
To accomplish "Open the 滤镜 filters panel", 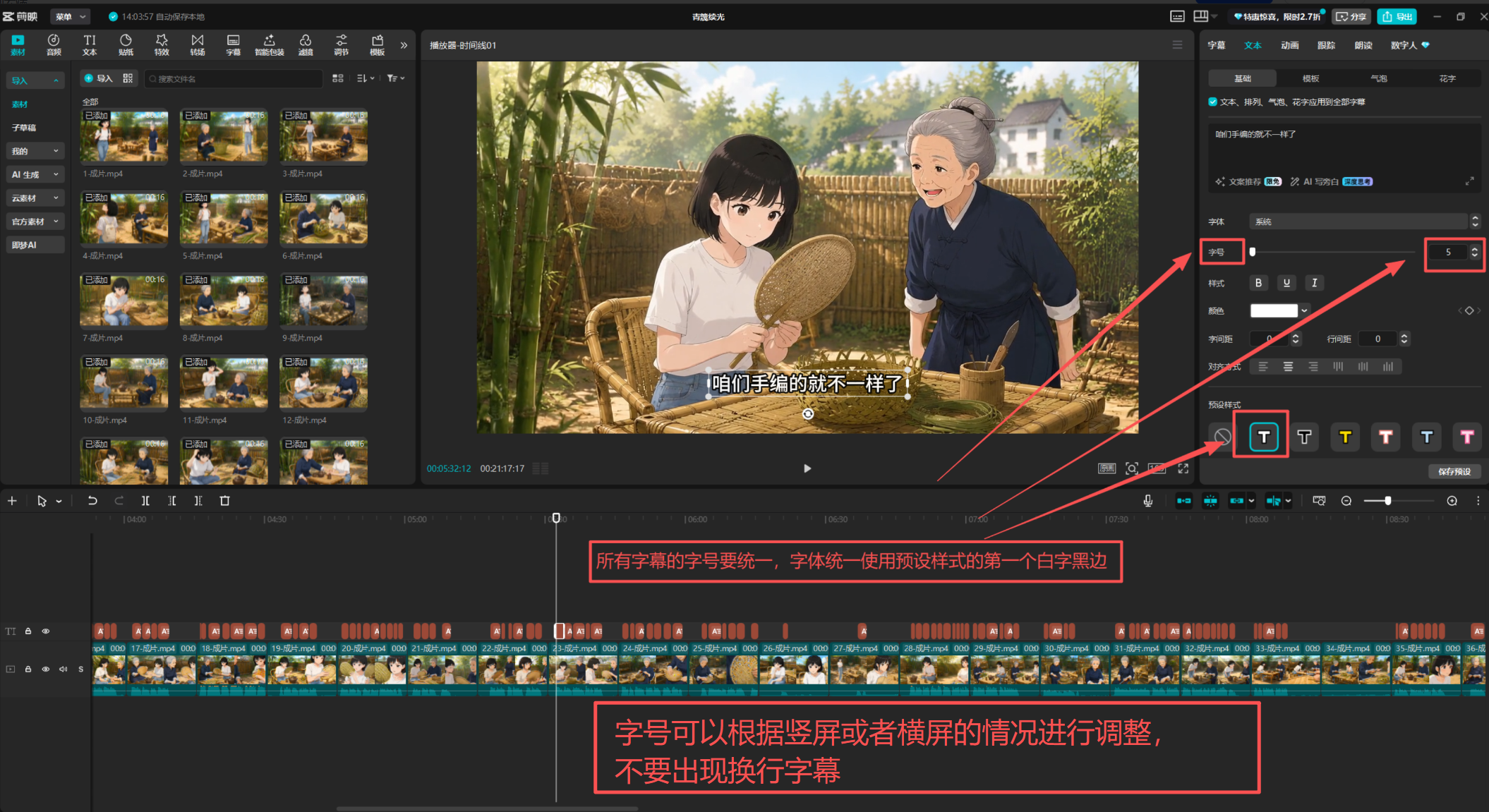I will coord(305,44).
